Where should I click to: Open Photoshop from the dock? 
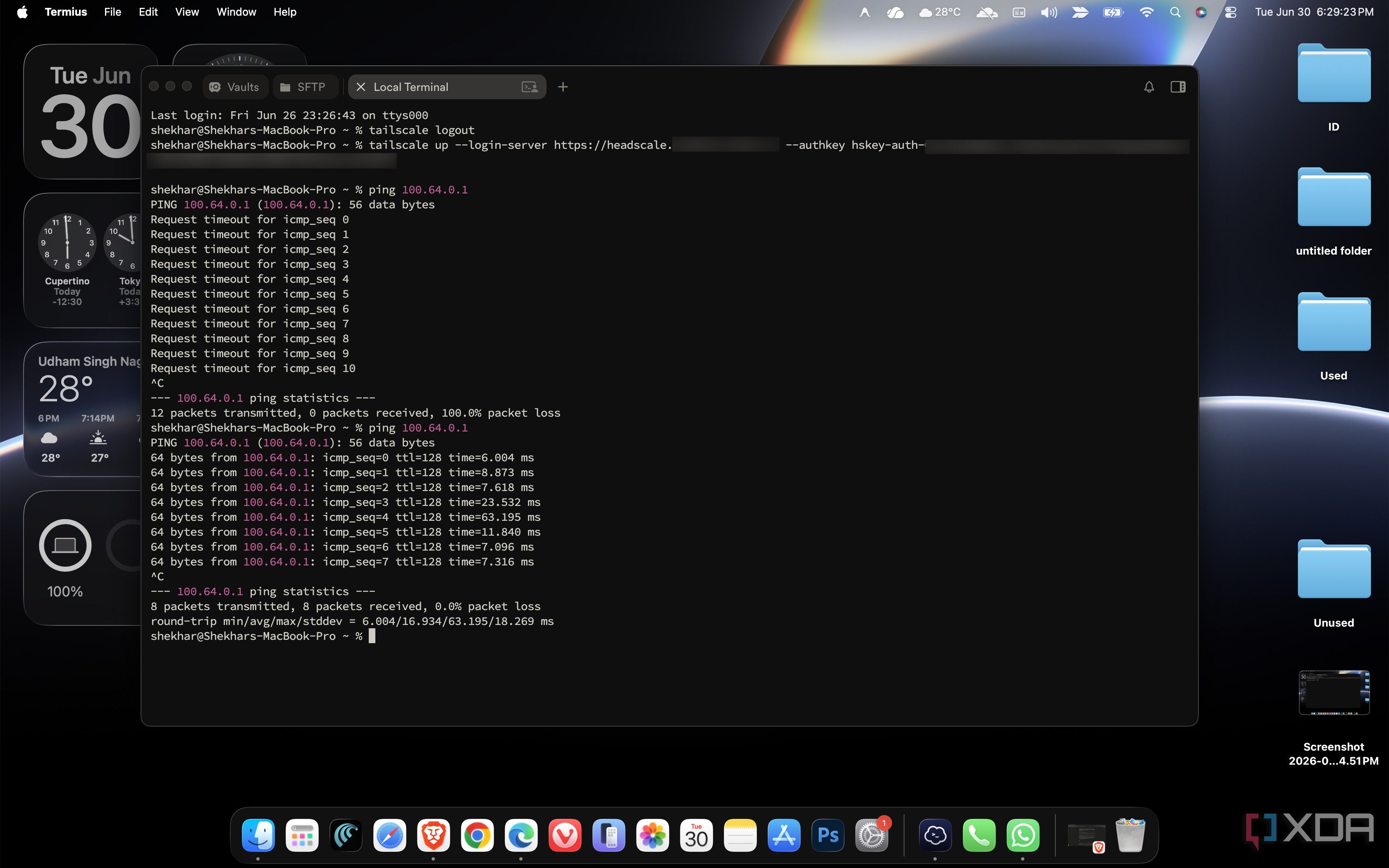coord(828,835)
